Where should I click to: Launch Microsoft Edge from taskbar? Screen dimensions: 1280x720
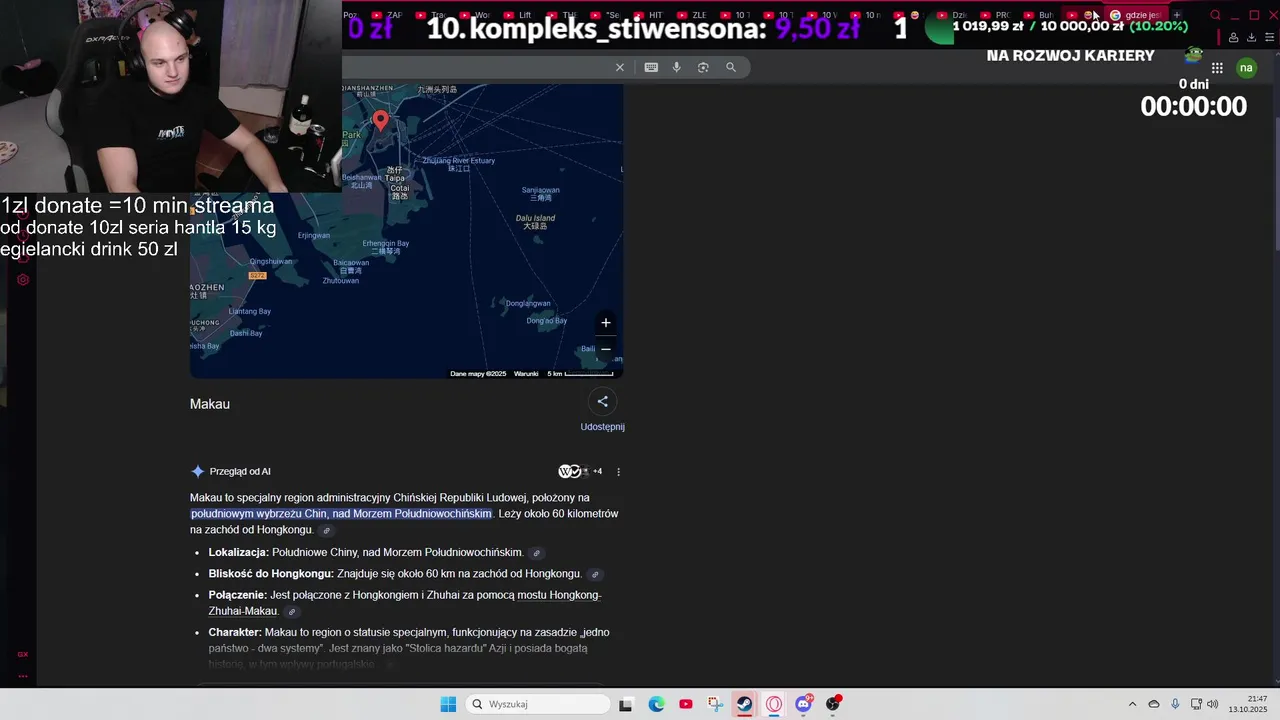(x=656, y=704)
